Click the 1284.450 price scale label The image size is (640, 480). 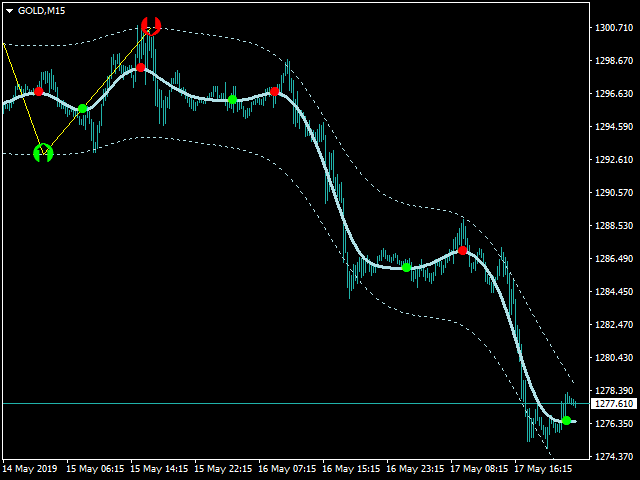point(614,292)
